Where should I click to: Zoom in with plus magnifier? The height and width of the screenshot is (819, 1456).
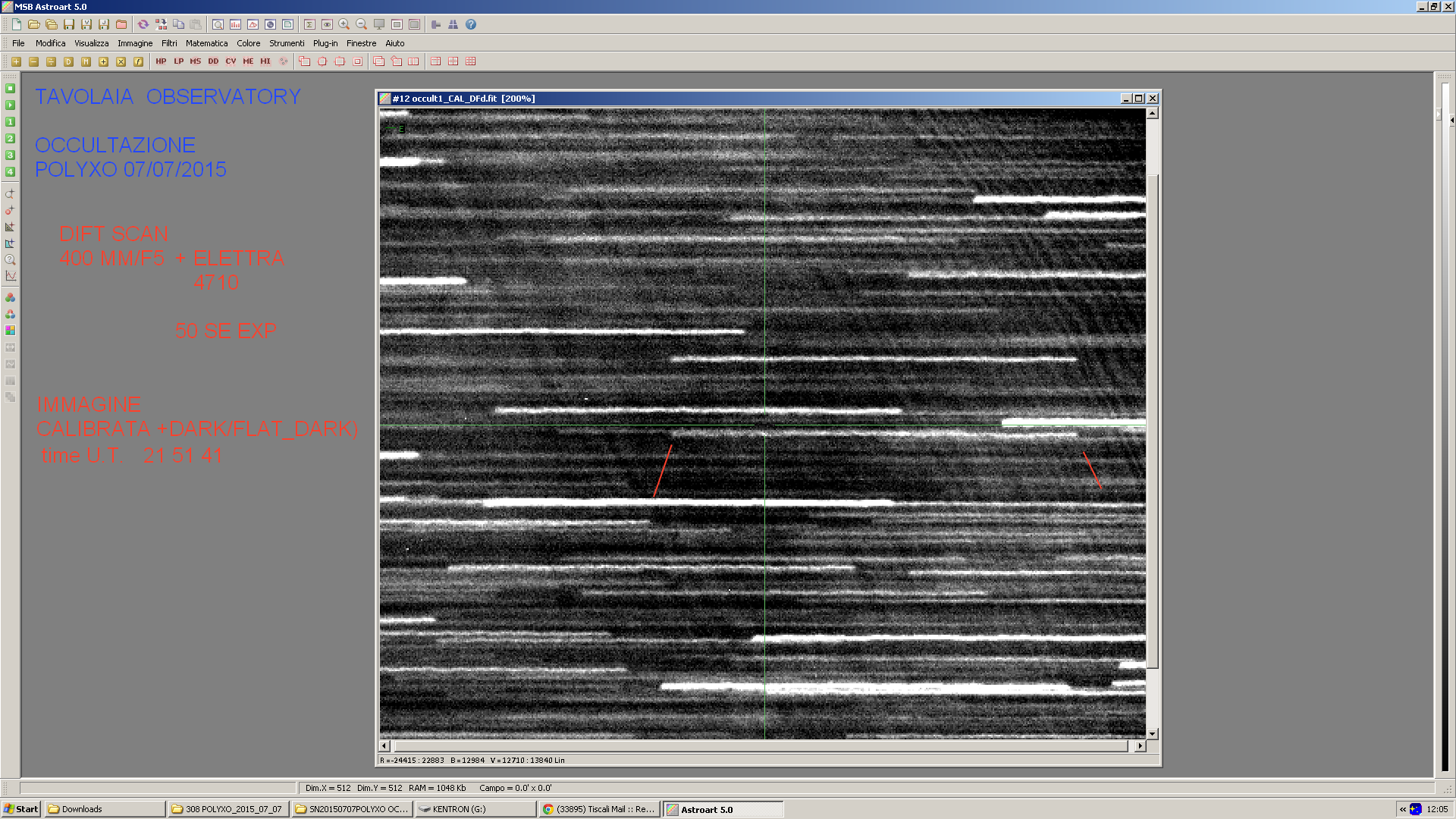pos(344,24)
